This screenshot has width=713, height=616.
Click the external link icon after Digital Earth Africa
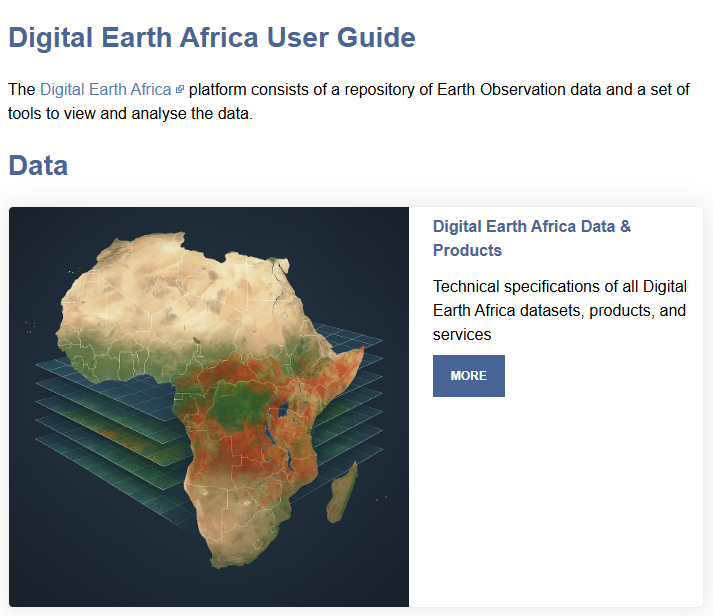pyautogui.click(x=180, y=90)
